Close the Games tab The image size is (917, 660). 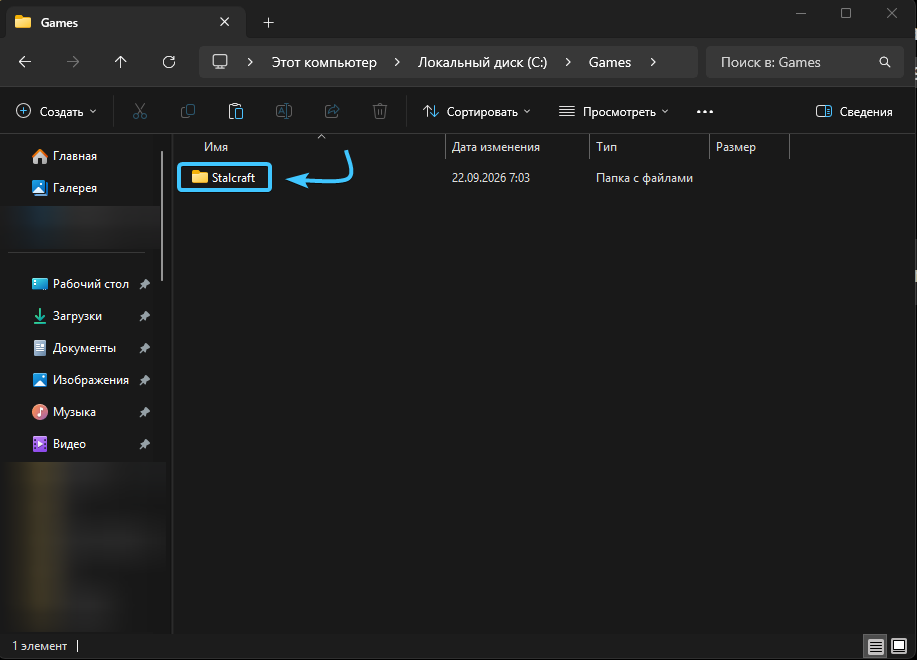tap(225, 22)
